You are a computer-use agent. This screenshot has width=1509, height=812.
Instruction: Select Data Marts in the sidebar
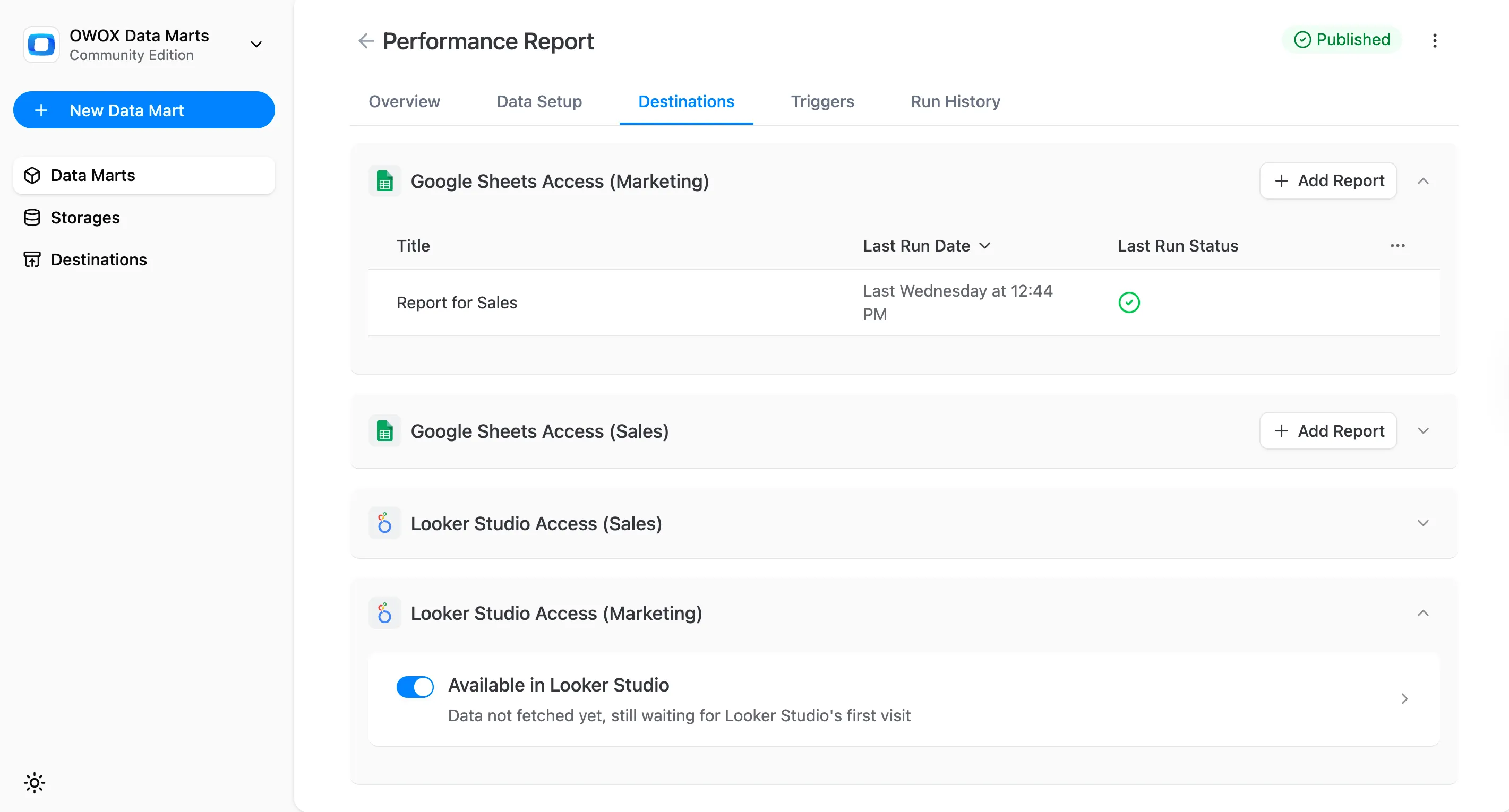click(92, 175)
